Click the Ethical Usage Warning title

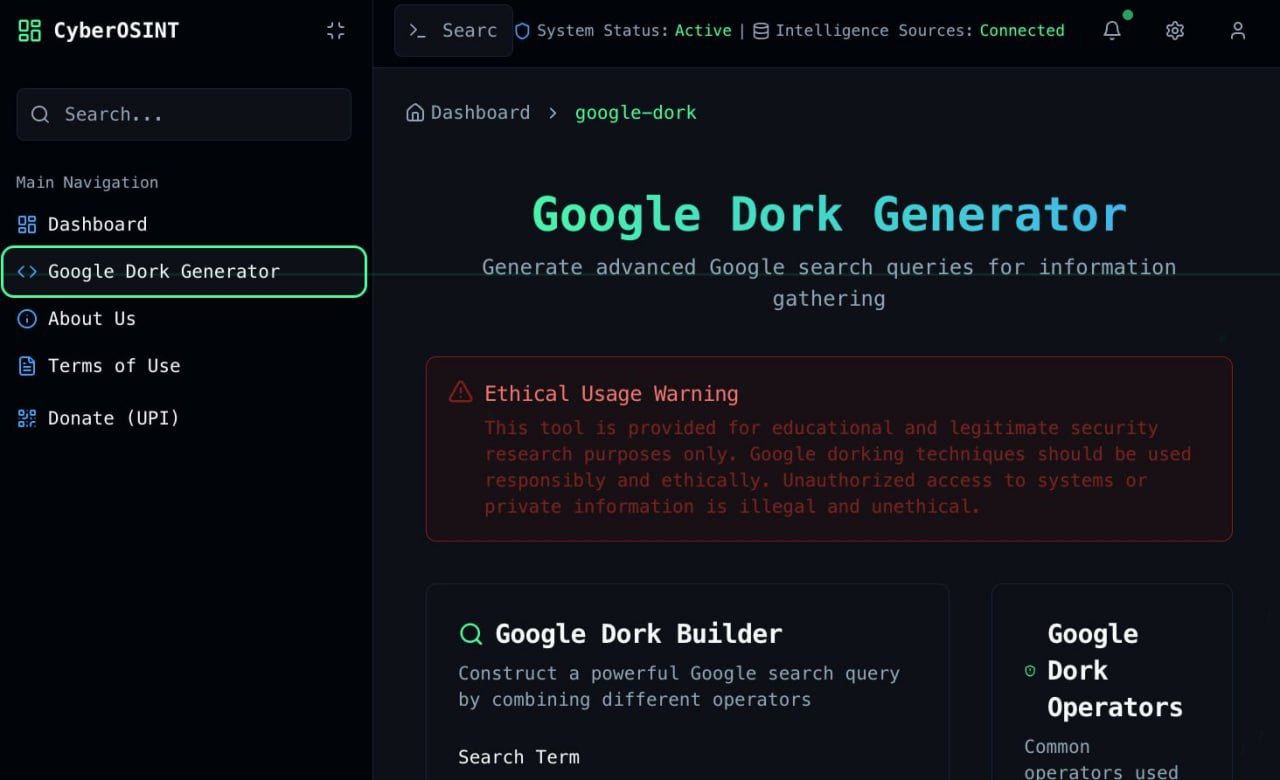pyautogui.click(x=611, y=393)
